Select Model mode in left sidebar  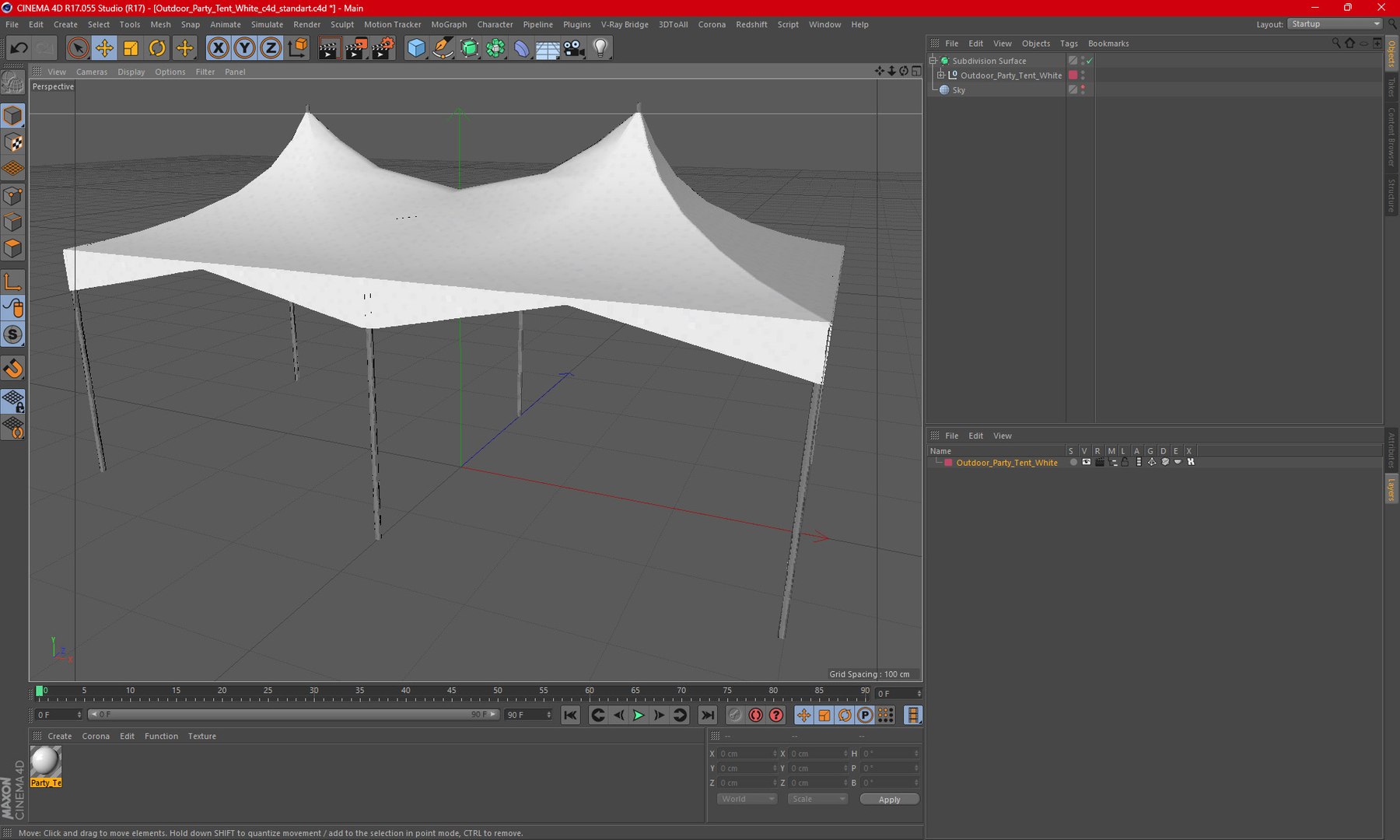tap(13, 116)
